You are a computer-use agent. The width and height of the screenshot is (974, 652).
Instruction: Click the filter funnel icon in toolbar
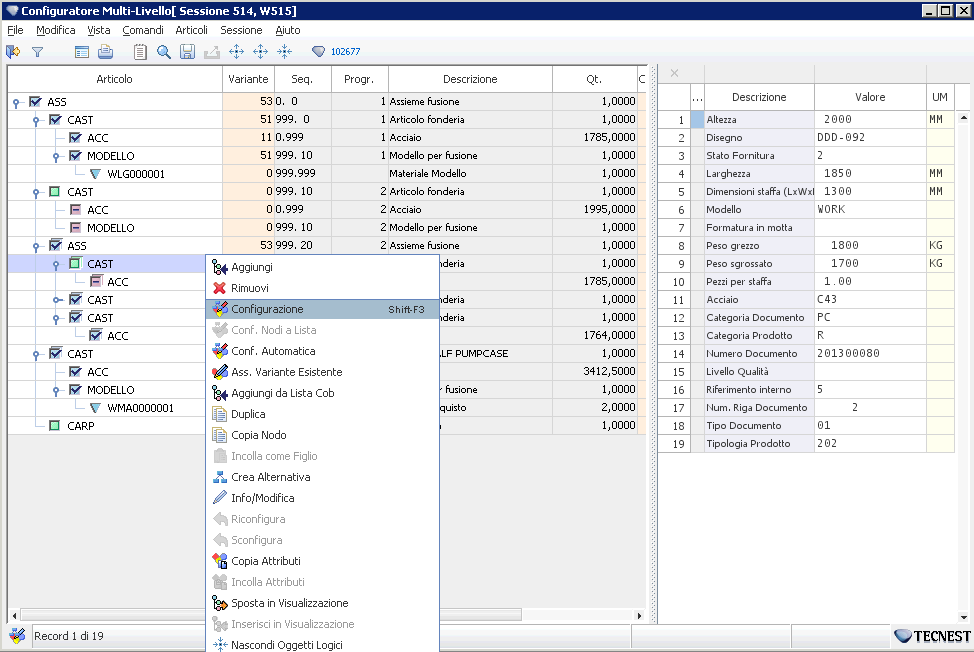coord(38,52)
